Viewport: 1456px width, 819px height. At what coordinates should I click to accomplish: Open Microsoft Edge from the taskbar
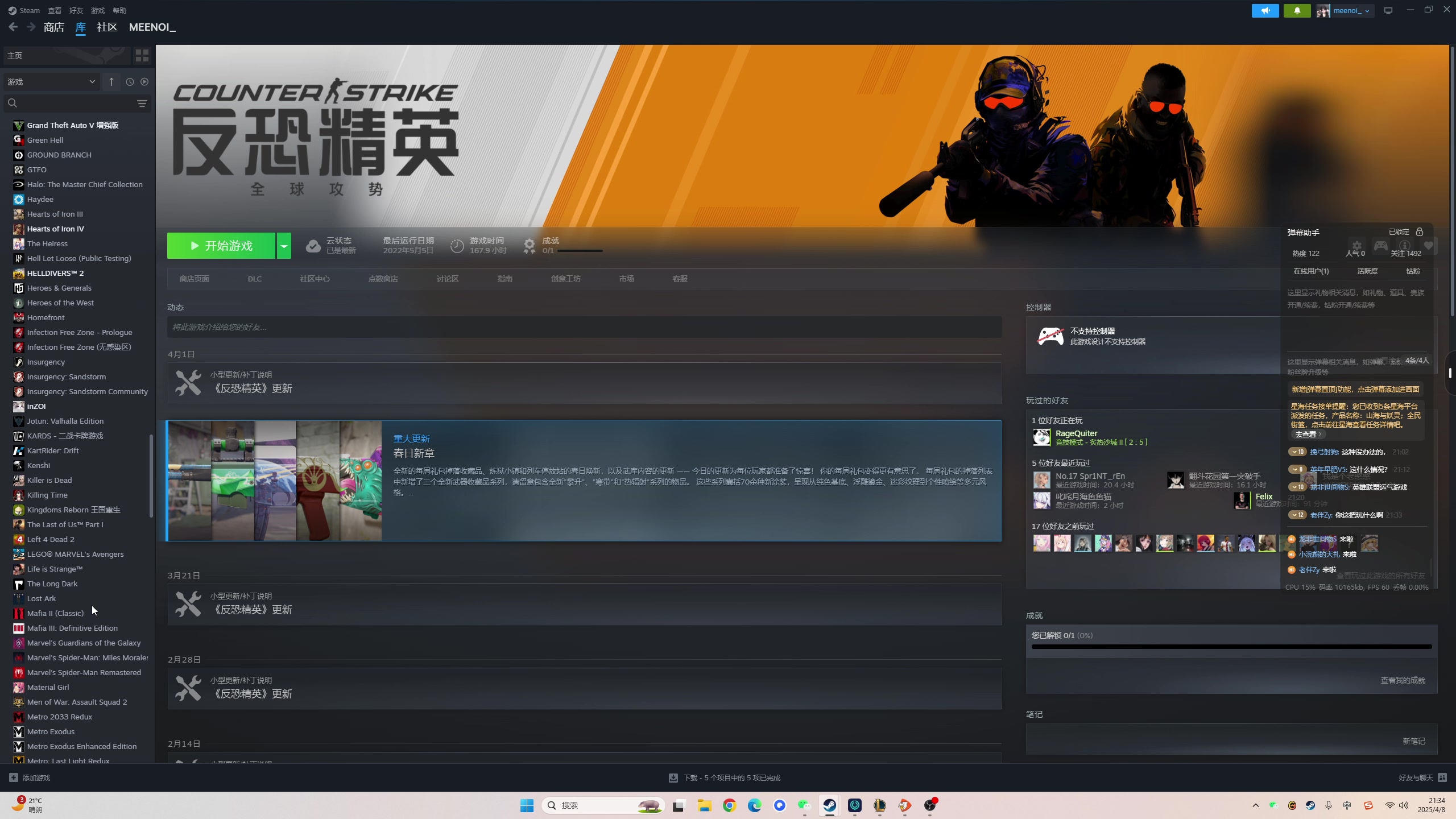click(754, 805)
